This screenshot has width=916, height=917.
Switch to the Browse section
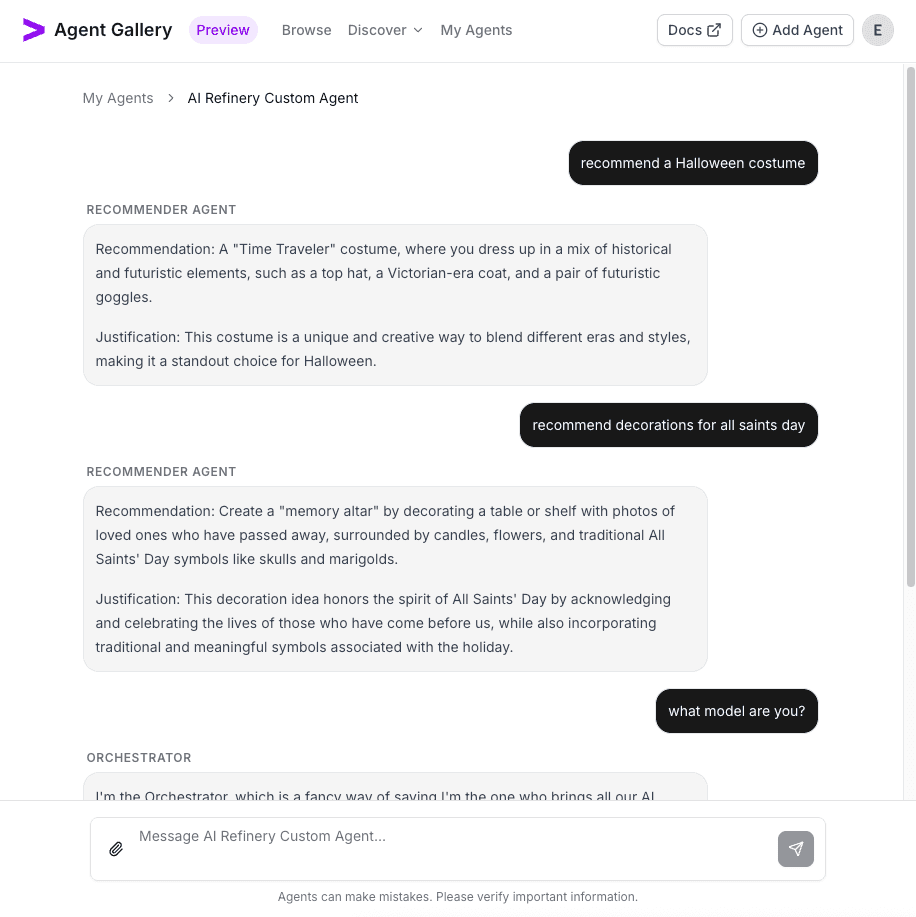point(306,30)
